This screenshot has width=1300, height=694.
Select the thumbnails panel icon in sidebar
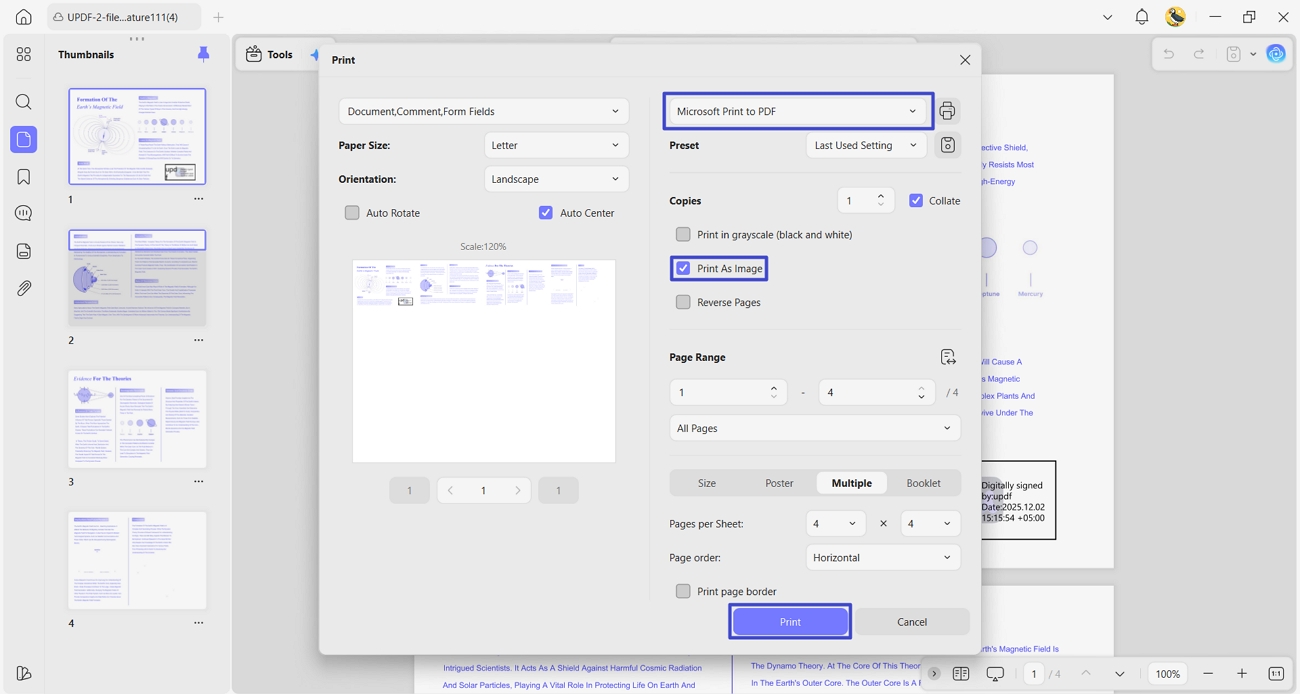(x=24, y=140)
